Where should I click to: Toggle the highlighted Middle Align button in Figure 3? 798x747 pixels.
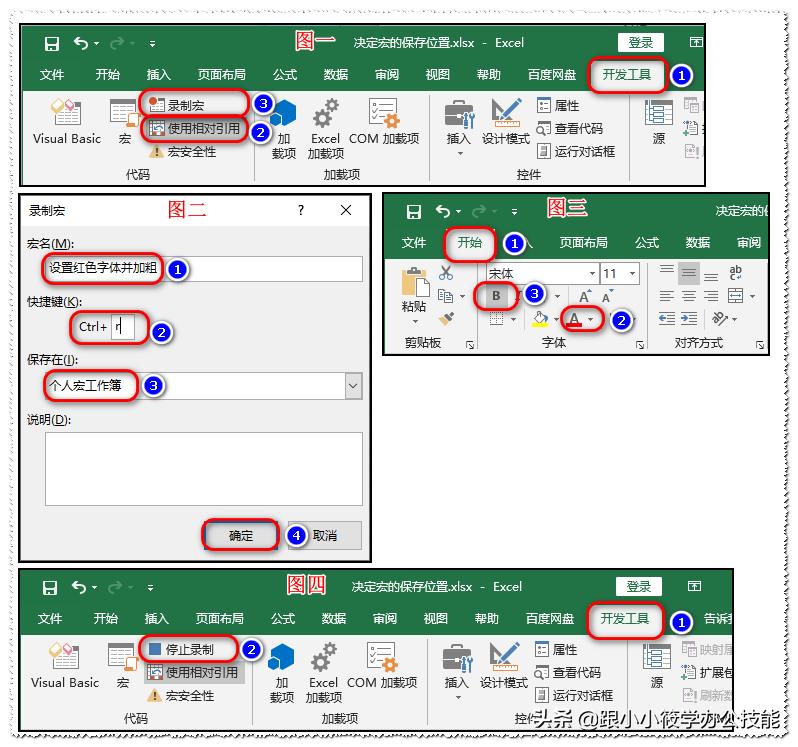click(x=689, y=273)
